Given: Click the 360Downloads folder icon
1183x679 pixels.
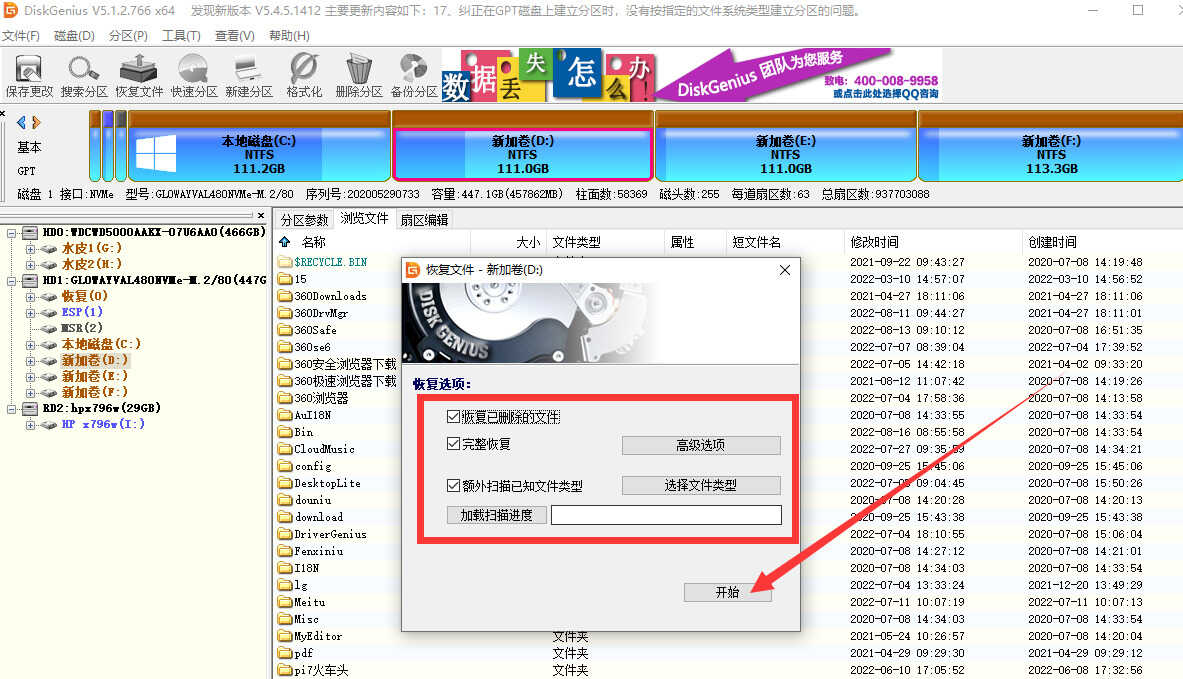Looking at the screenshot, I should point(284,296).
